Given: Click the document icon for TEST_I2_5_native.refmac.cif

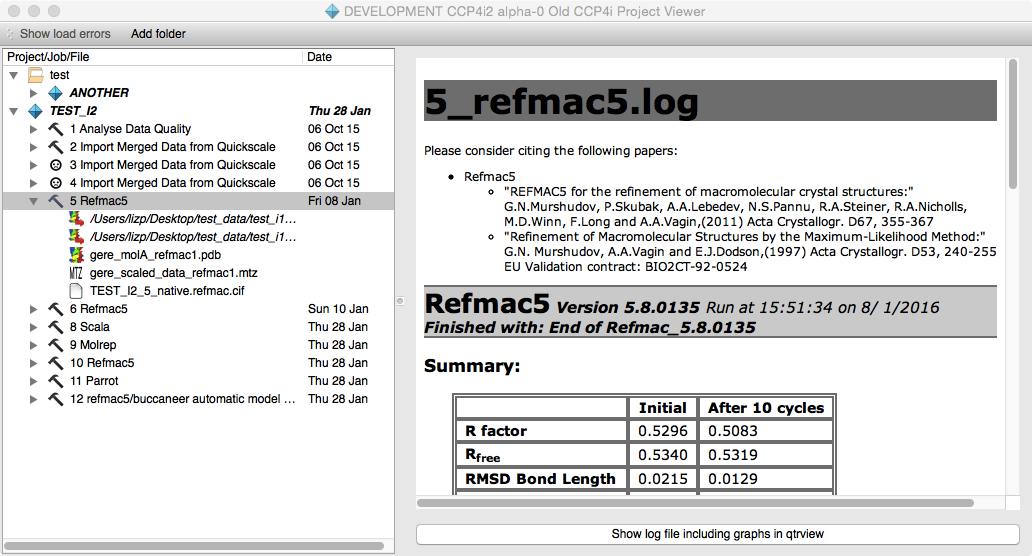Looking at the screenshot, I should click(76, 291).
